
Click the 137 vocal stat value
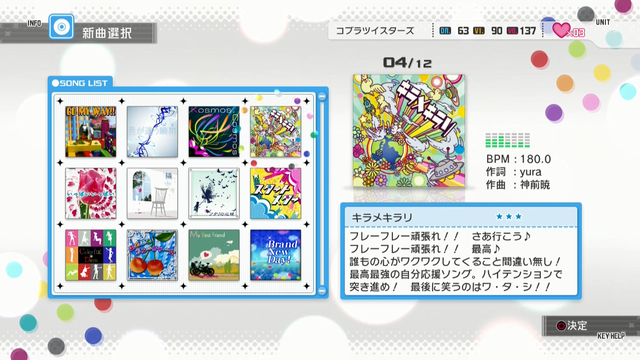point(528,31)
